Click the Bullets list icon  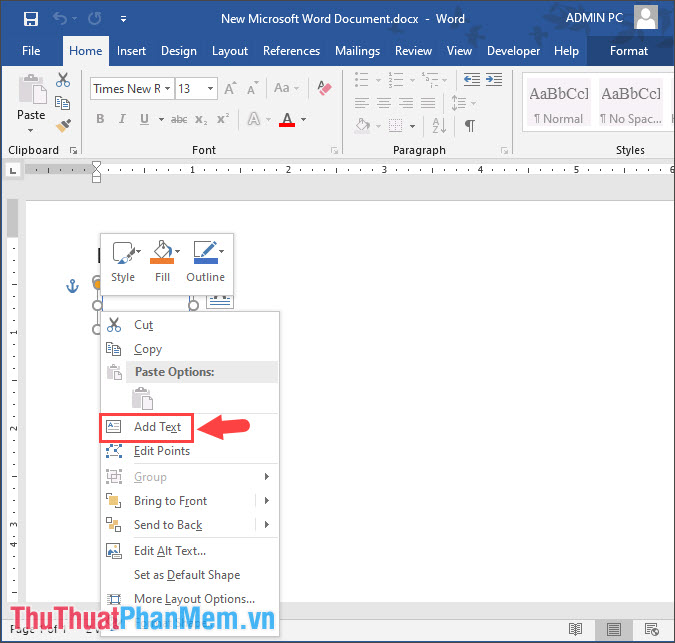point(362,80)
